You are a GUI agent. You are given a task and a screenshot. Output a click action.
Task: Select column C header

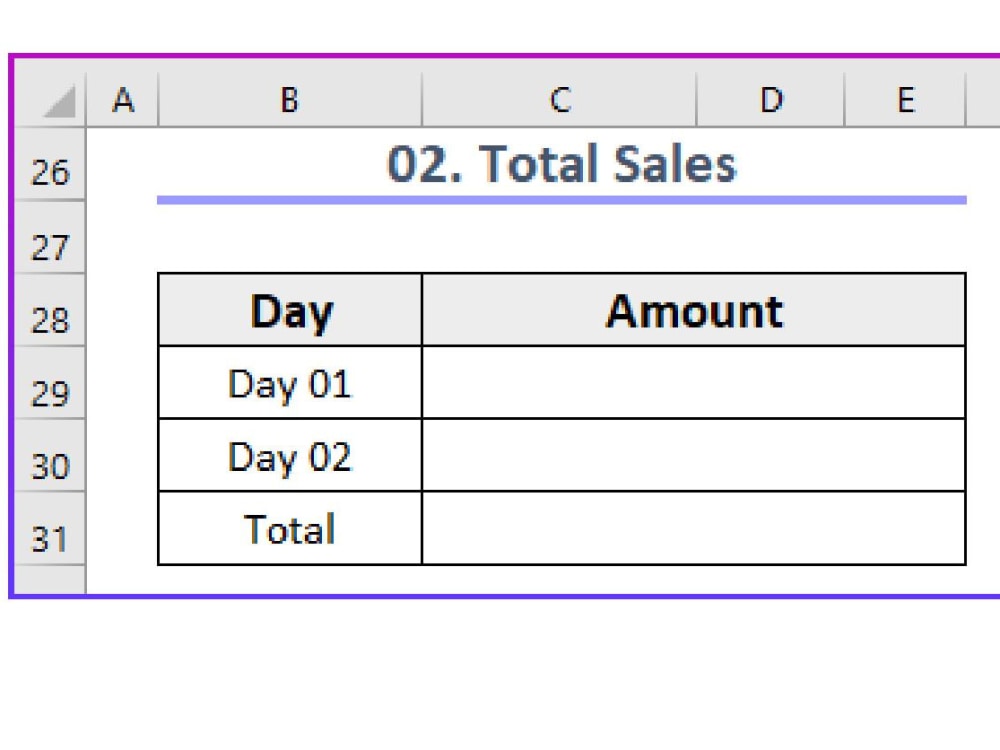(x=559, y=99)
